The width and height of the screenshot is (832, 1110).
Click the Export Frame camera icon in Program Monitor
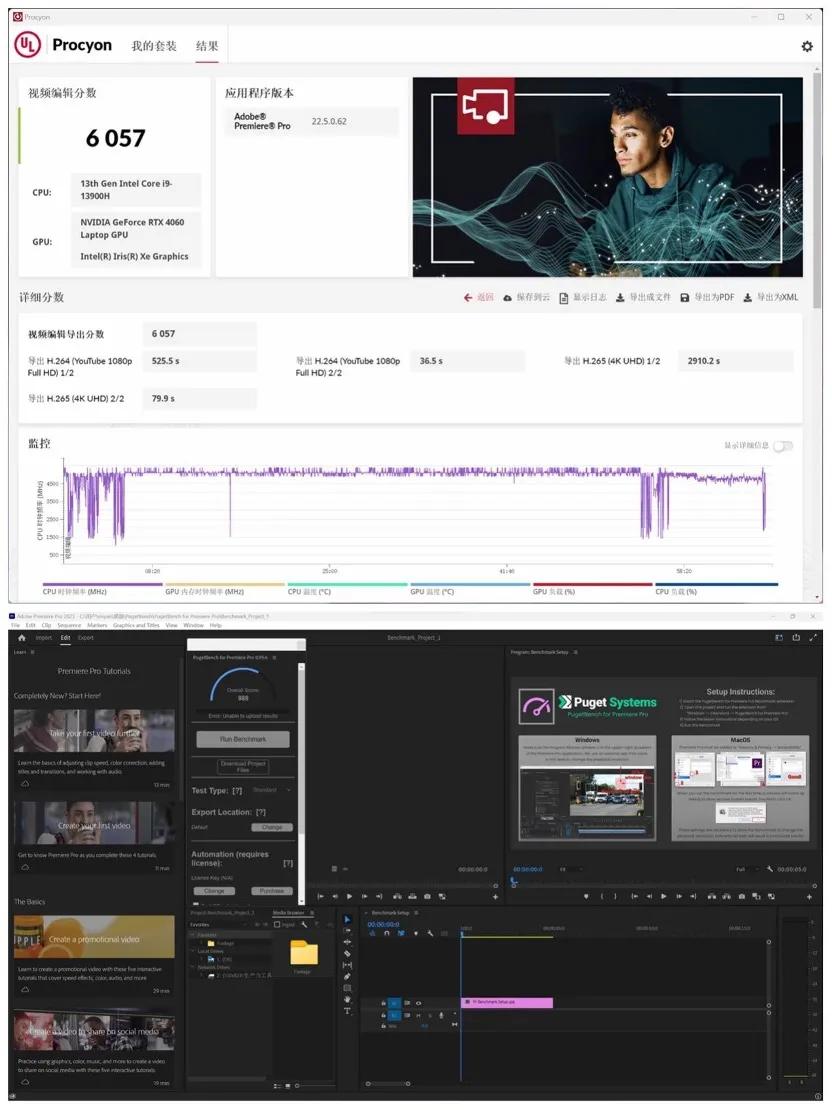tap(741, 895)
